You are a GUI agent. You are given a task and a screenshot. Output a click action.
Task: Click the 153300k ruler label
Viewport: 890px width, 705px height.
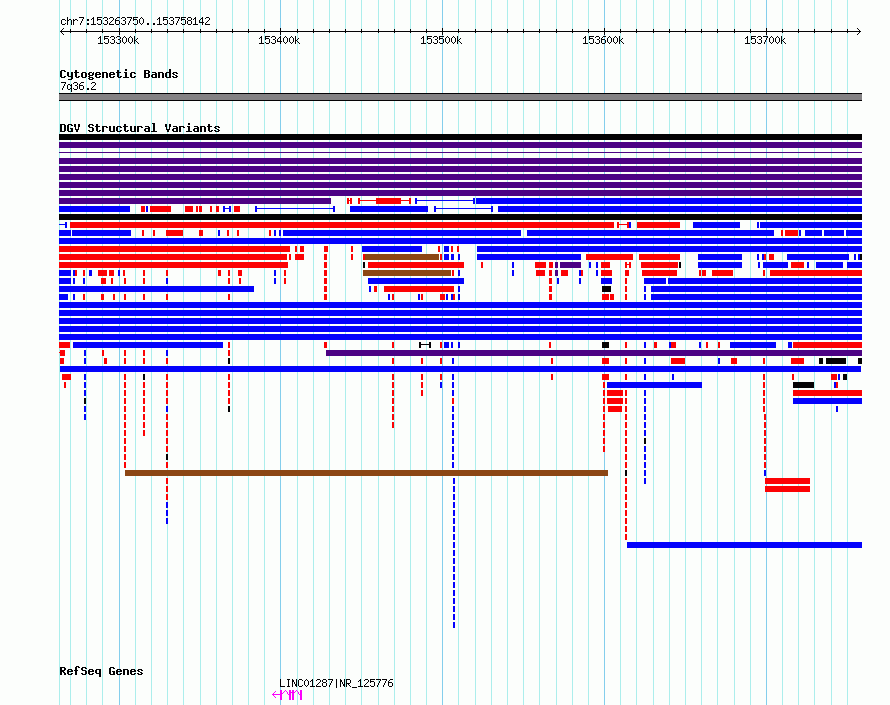pyautogui.click(x=117, y=40)
